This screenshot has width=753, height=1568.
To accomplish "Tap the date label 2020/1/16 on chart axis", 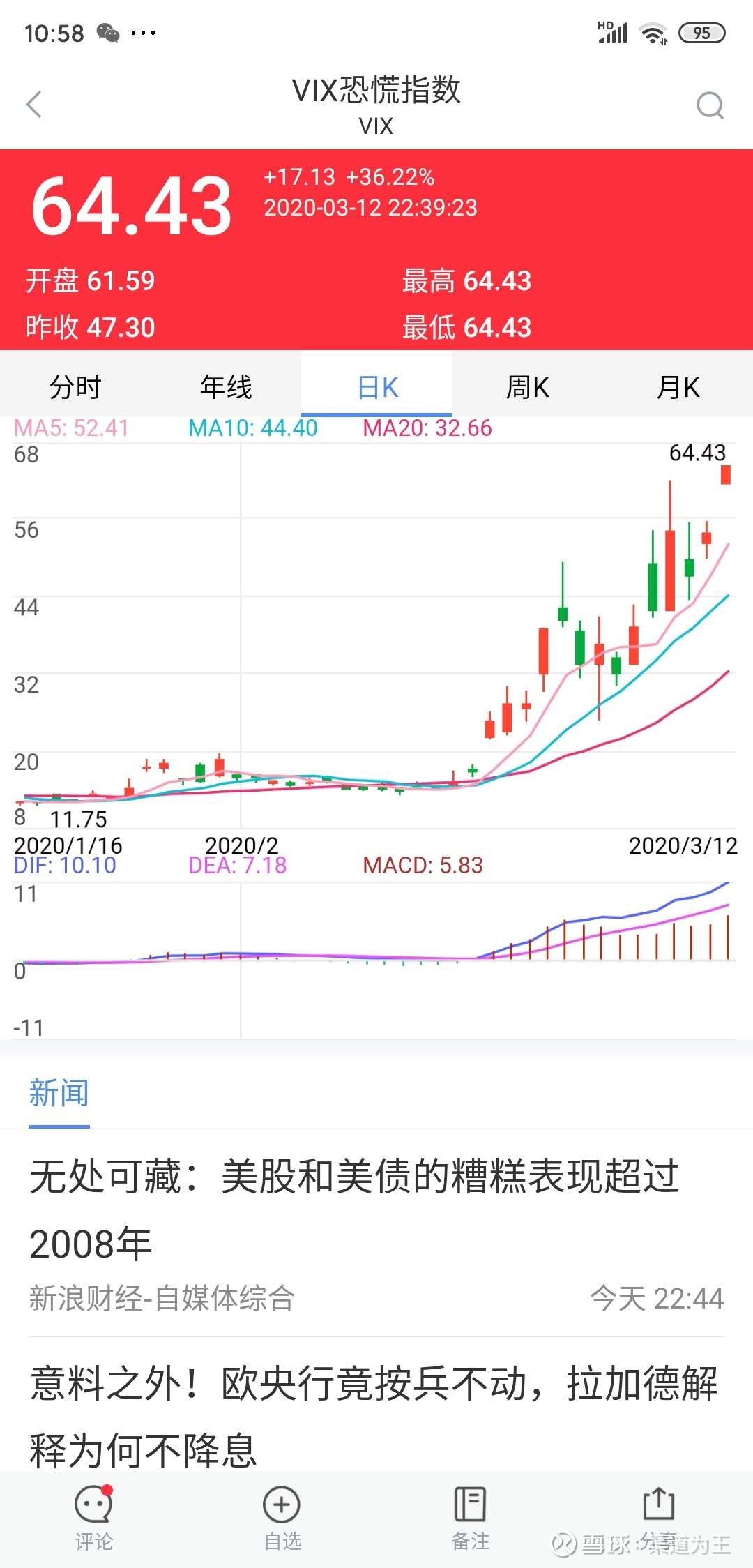I will pos(68,845).
